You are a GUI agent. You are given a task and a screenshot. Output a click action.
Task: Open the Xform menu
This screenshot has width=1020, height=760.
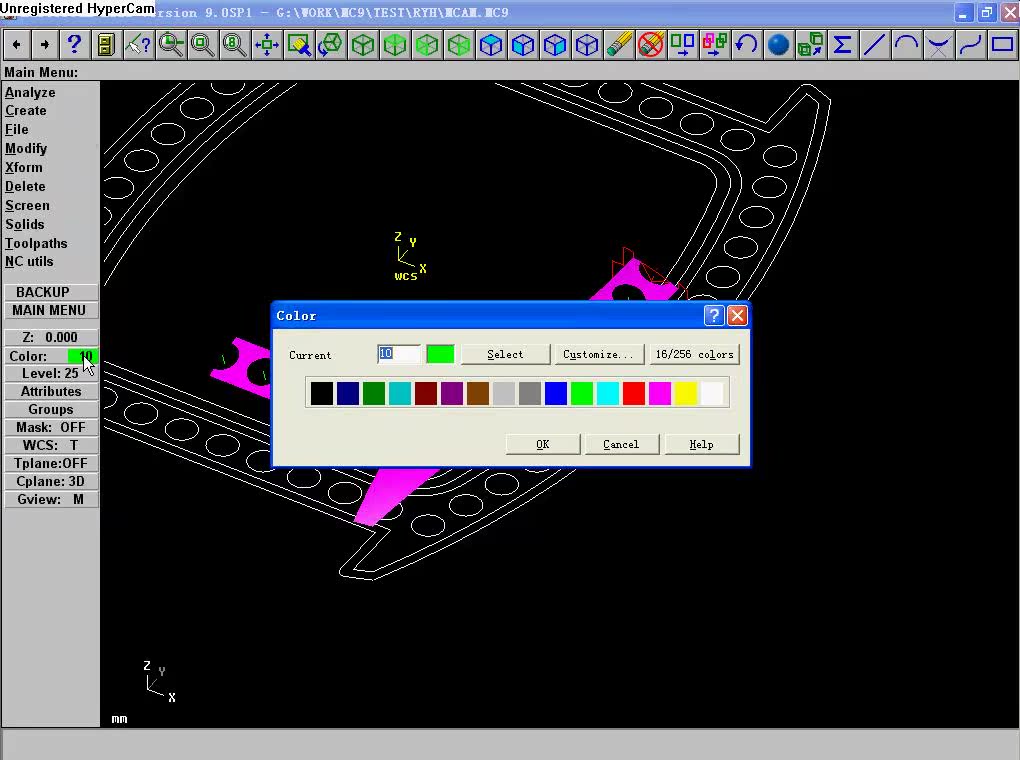tap(23, 167)
